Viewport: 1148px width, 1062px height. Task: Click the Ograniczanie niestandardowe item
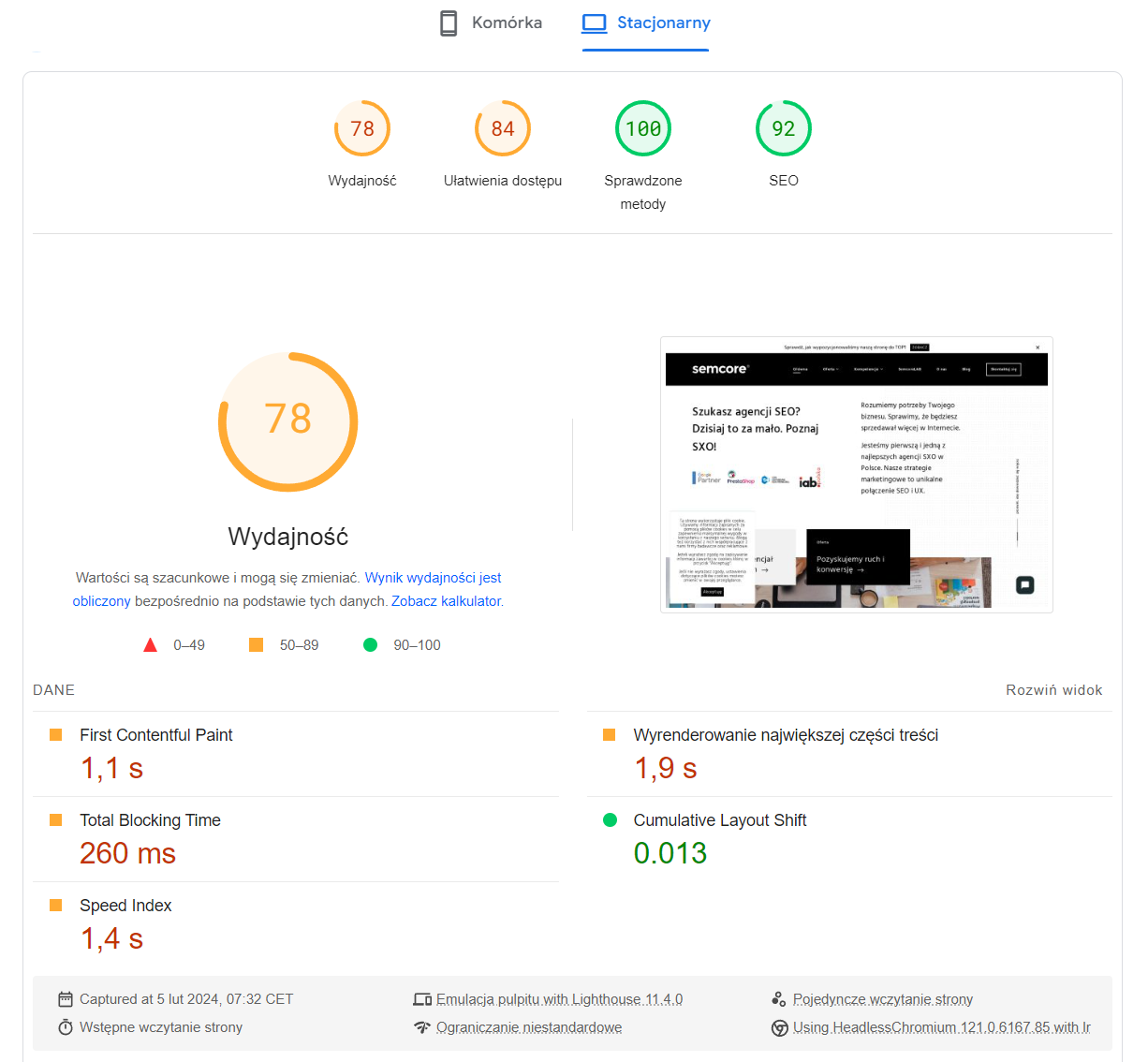(518, 1027)
